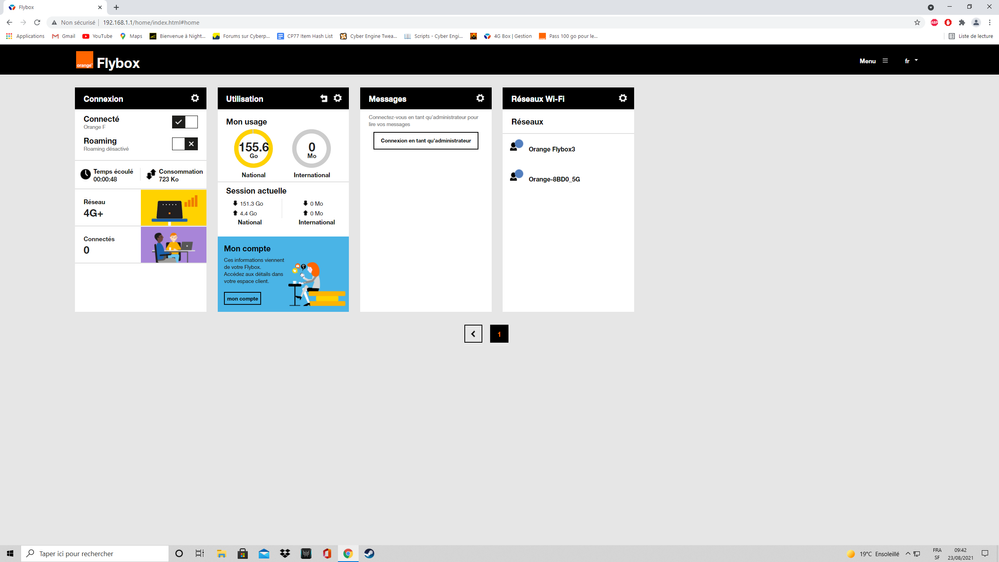Toggle the Connecté connection switch

click(x=185, y=122)
